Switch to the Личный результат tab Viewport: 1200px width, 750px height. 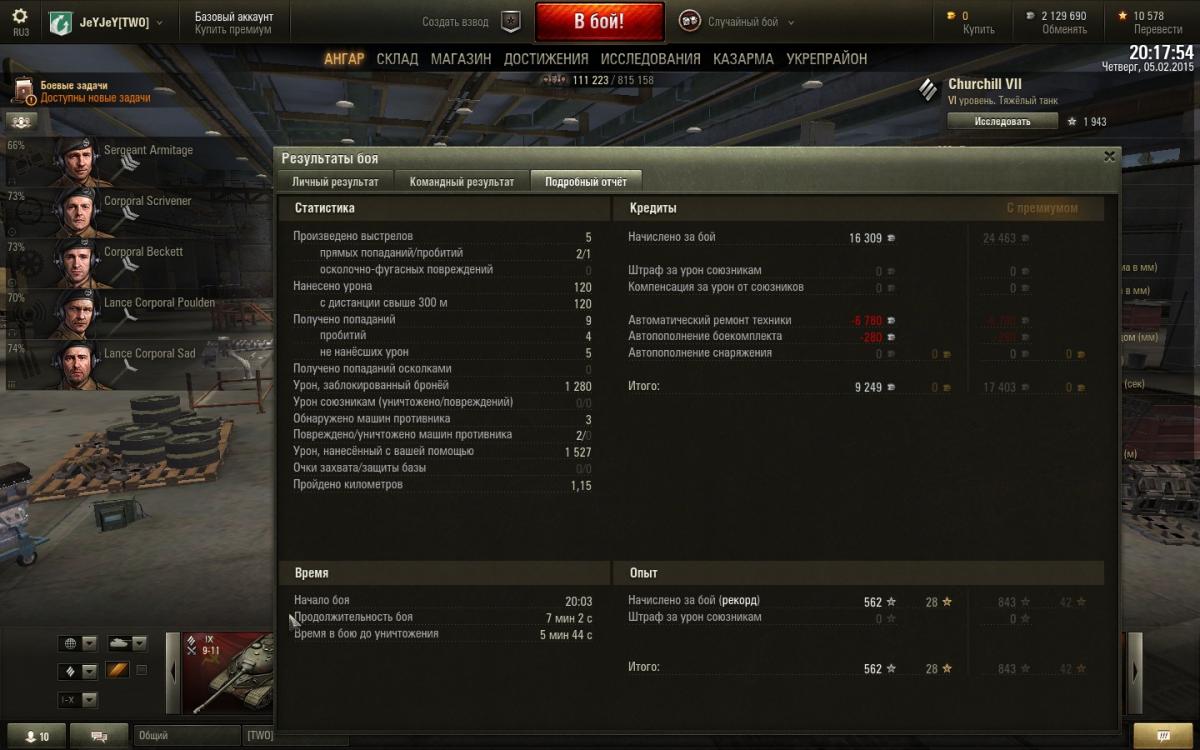[x=335, y=182]
